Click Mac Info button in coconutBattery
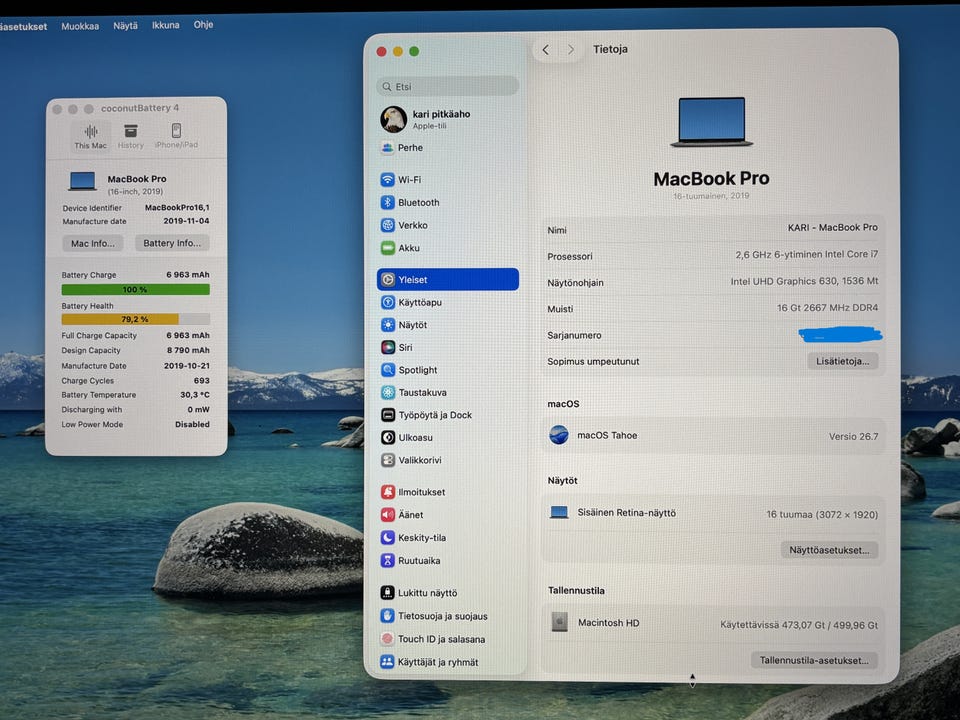The width and height of the screenshot is (960, 720). click(92, 243)
